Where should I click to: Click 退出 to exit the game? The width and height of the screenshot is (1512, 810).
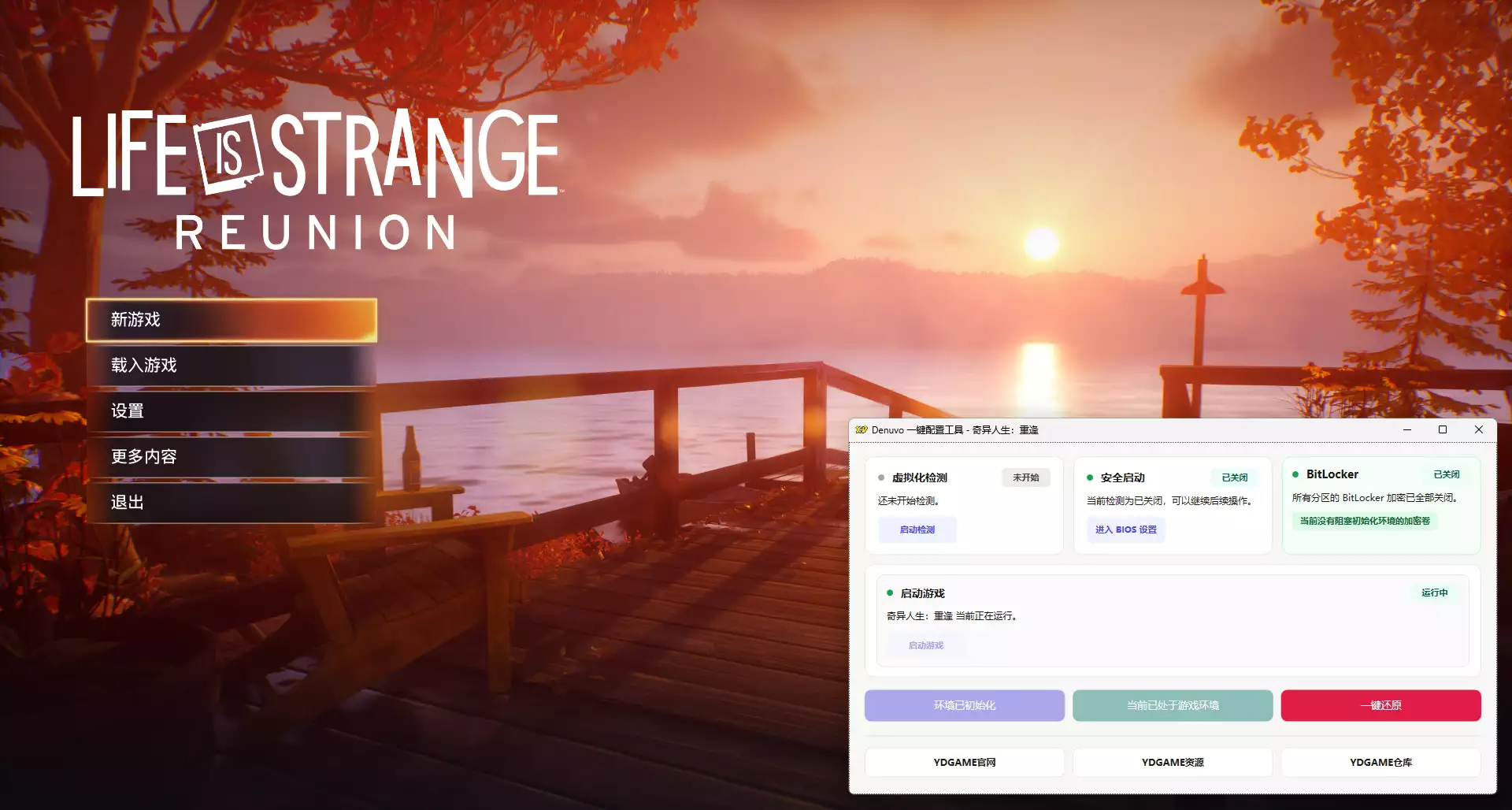(231, 503)
